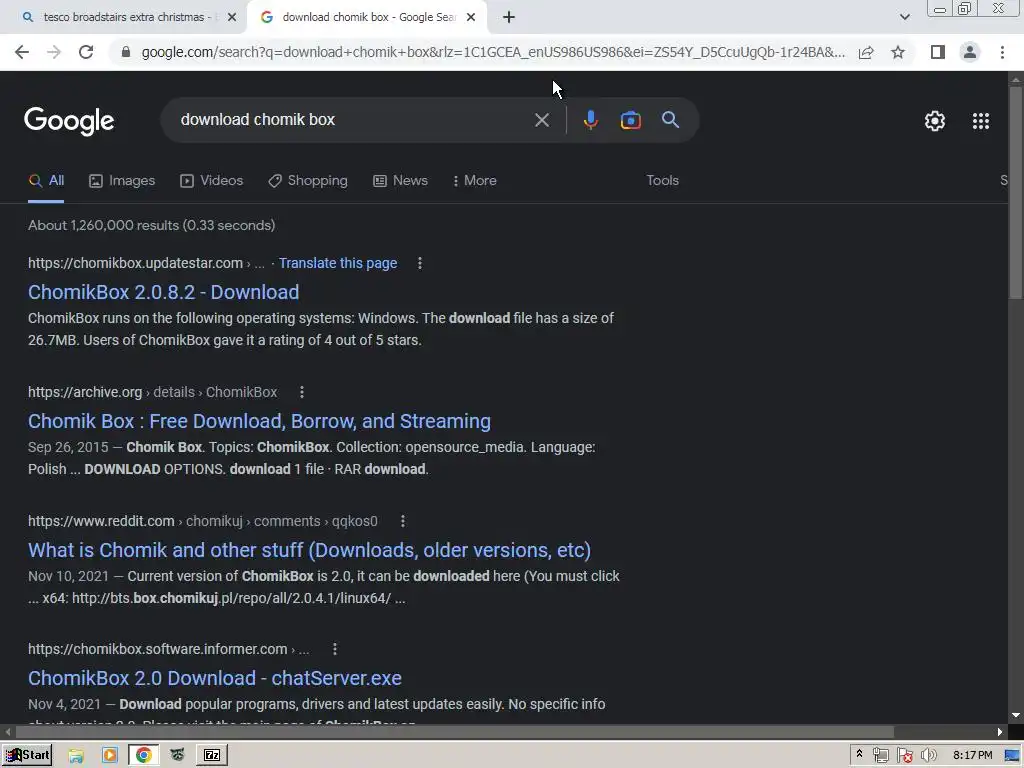Click the 8:17 PM clock

coord(972,756)
